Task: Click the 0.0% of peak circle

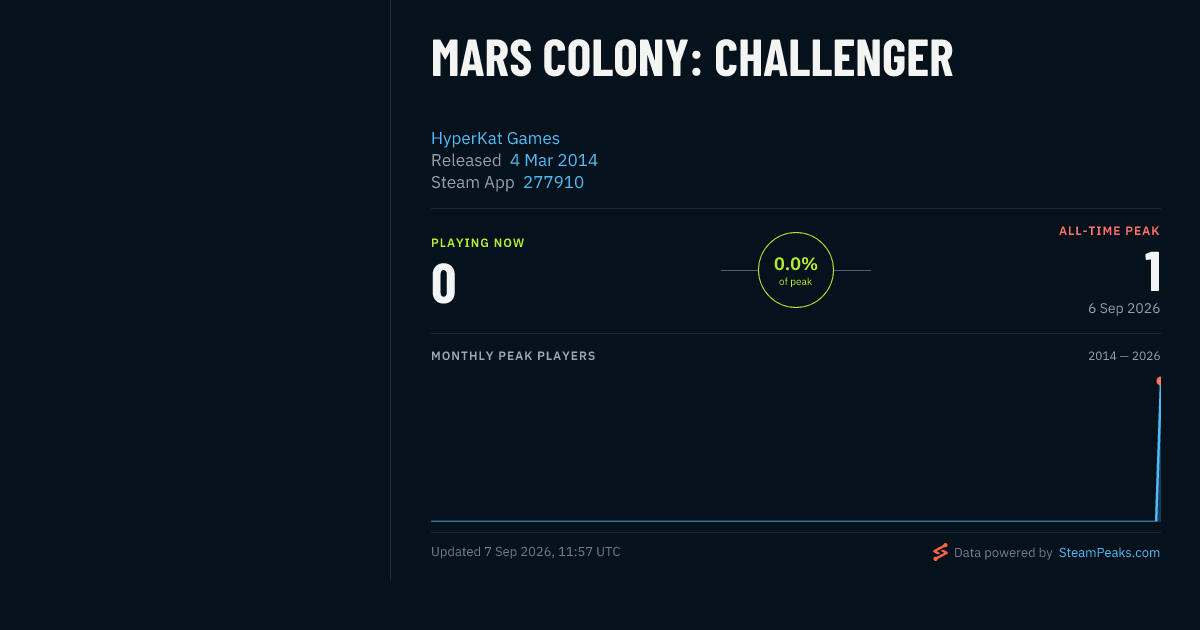Action: point(796,270)
